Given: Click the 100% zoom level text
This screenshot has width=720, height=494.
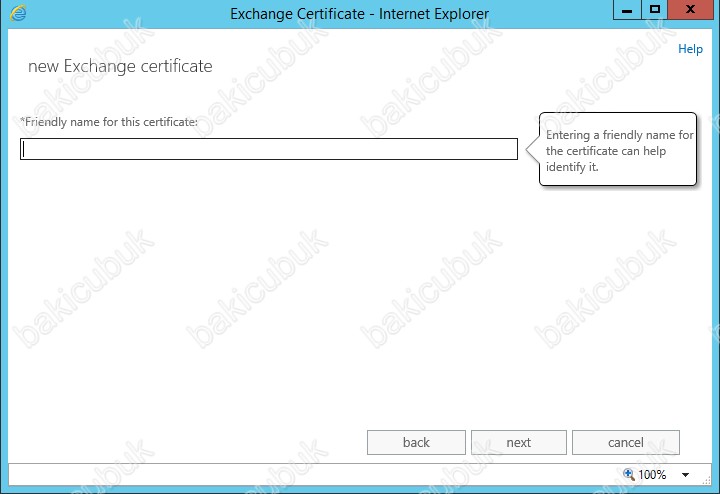Looking at the screenshot, I should point(652,475).
